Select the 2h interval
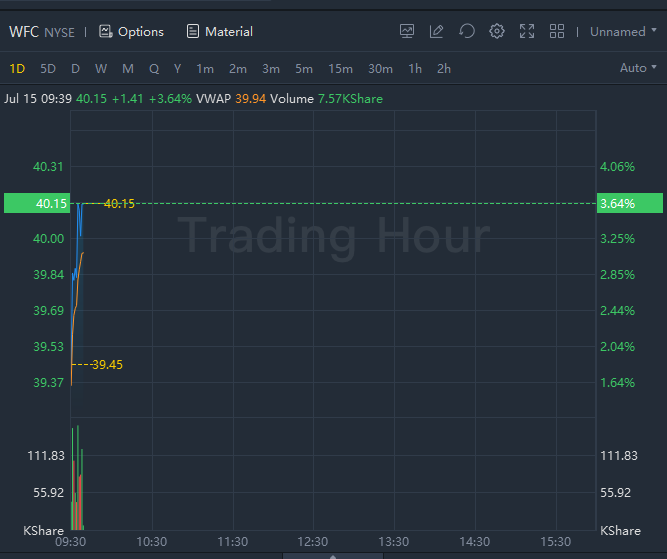Image resolution: width=667 pixels, height=559 pixels. [x=444, y=68]
